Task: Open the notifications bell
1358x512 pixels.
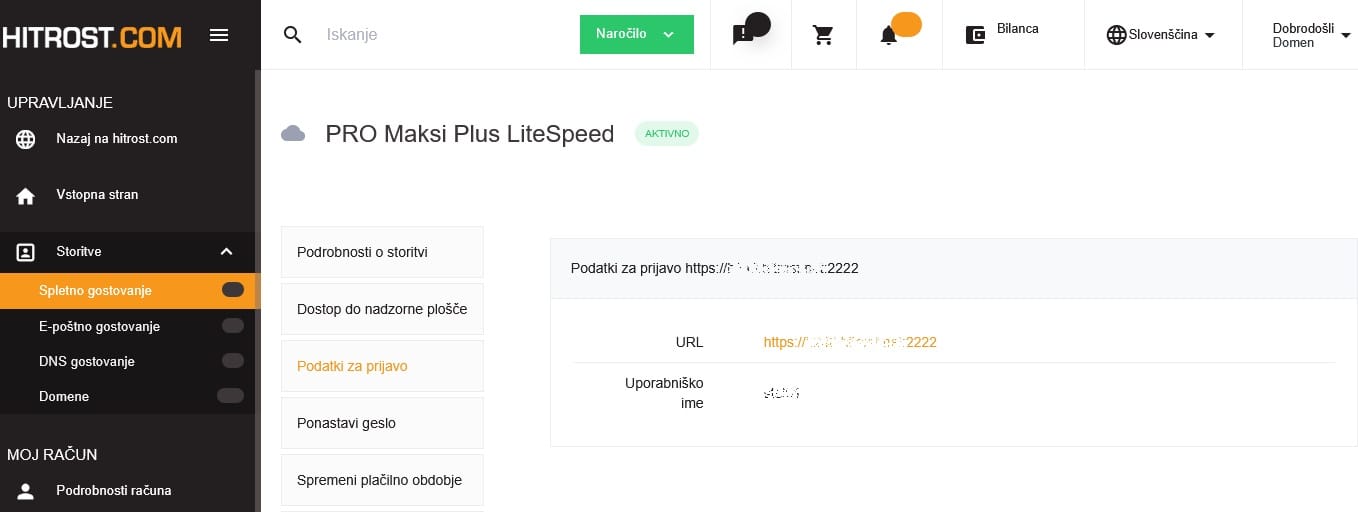Action: [x=888, y=36]
